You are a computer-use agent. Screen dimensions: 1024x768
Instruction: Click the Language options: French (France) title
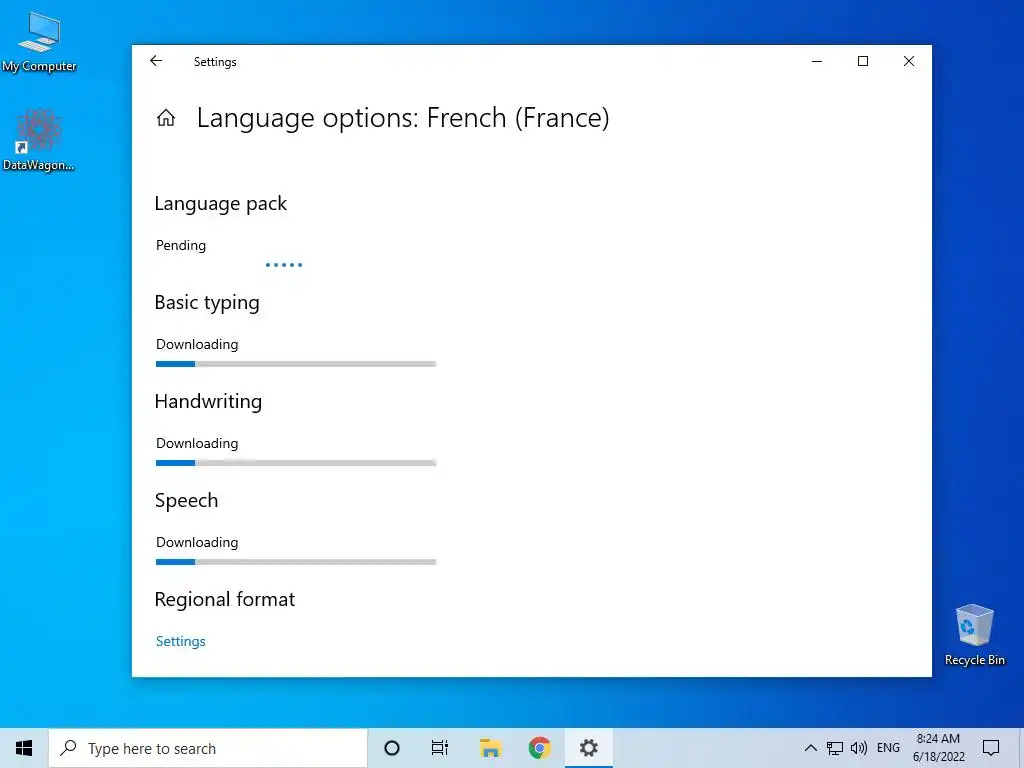pyautogui.click(x=403, y=118)
